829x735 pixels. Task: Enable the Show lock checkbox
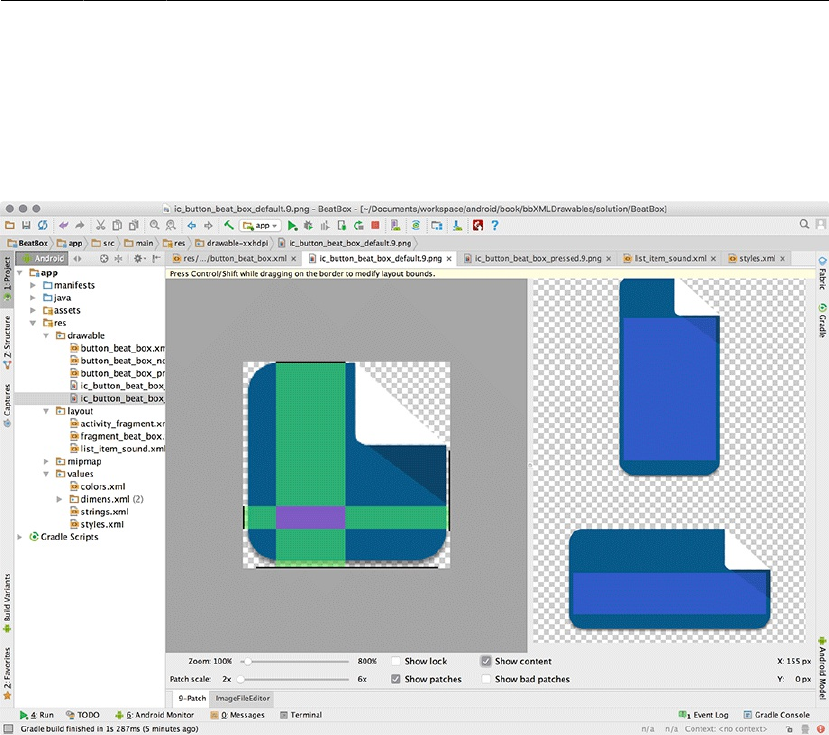[x=396, y=661]
